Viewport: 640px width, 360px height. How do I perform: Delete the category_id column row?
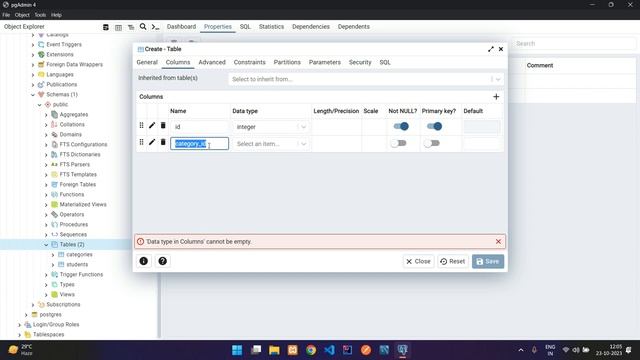[x=163, y=142]
